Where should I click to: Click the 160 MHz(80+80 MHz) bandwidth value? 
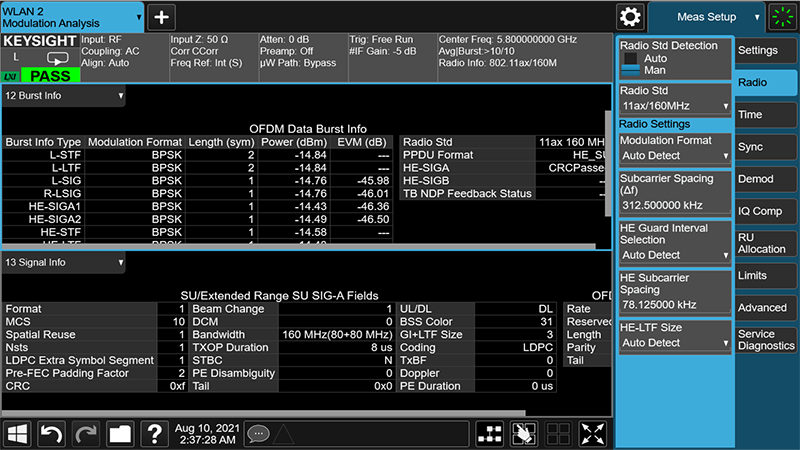(337, 335)
